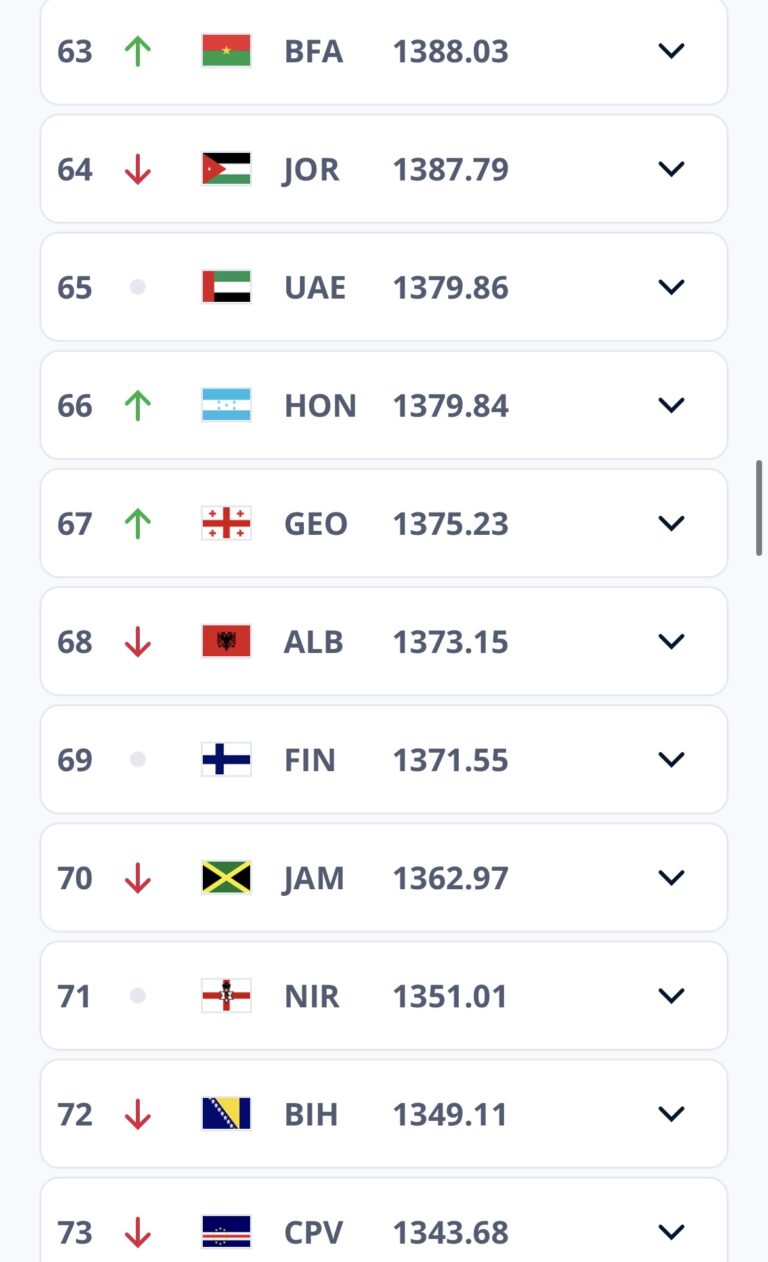Open the CPV row dropdown chevron
The image size is (768, 1262).
pos(671,1231)
